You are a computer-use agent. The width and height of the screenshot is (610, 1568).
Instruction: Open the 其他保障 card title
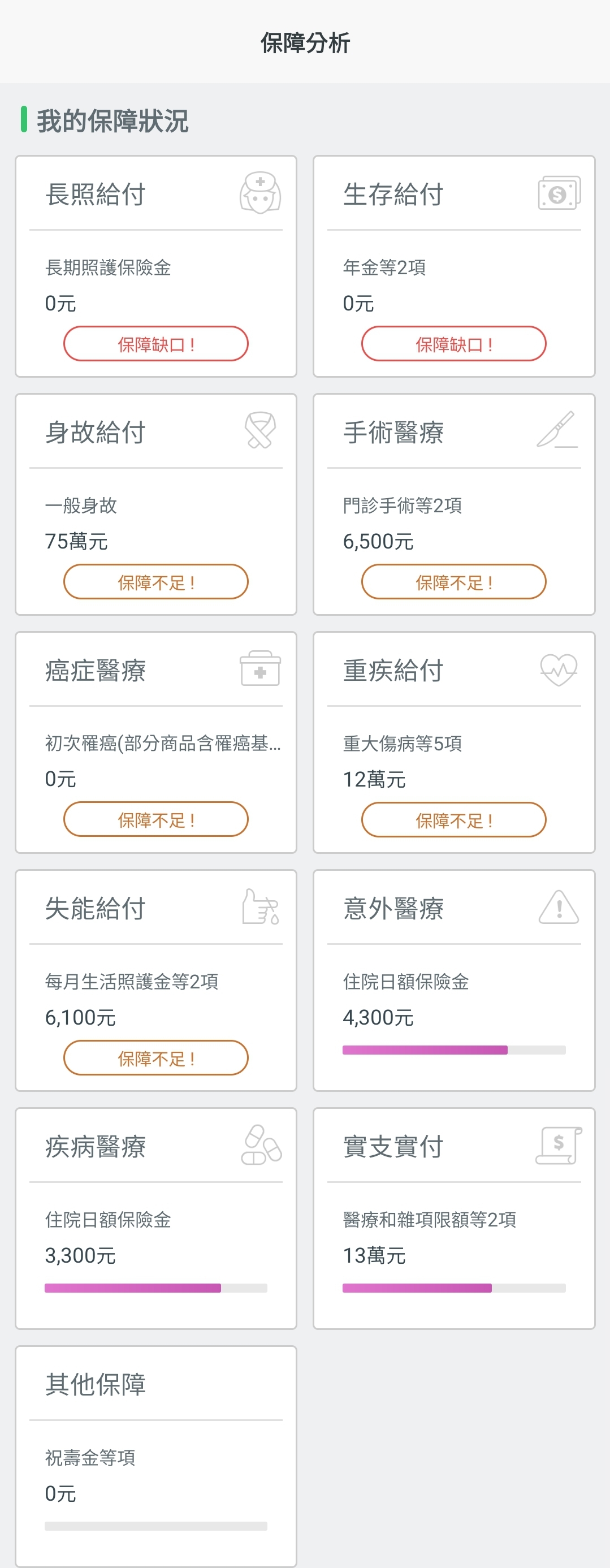click(x=96, y=1385)
